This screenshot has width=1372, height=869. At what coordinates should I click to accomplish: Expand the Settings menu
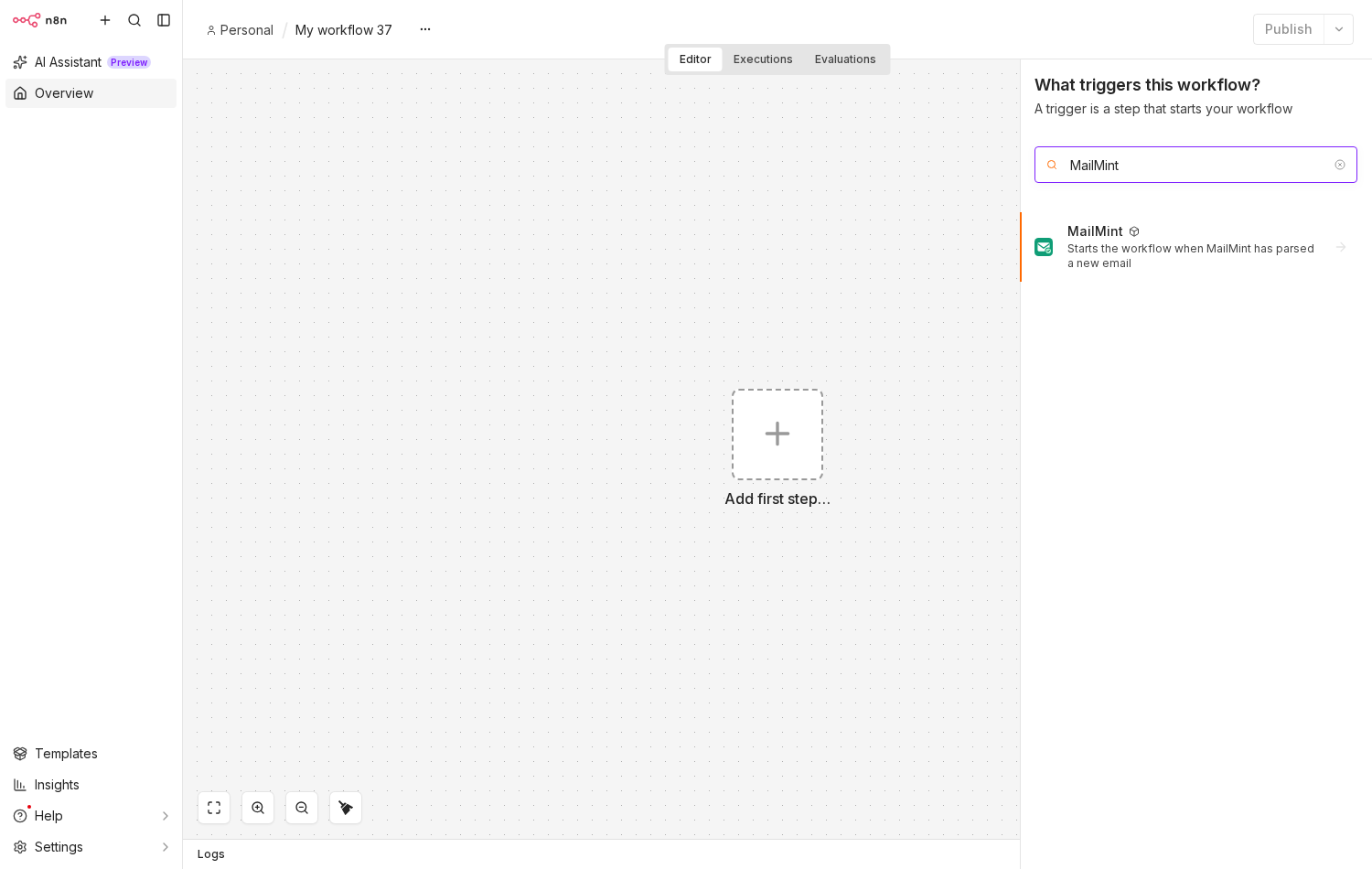click(91, 847)
